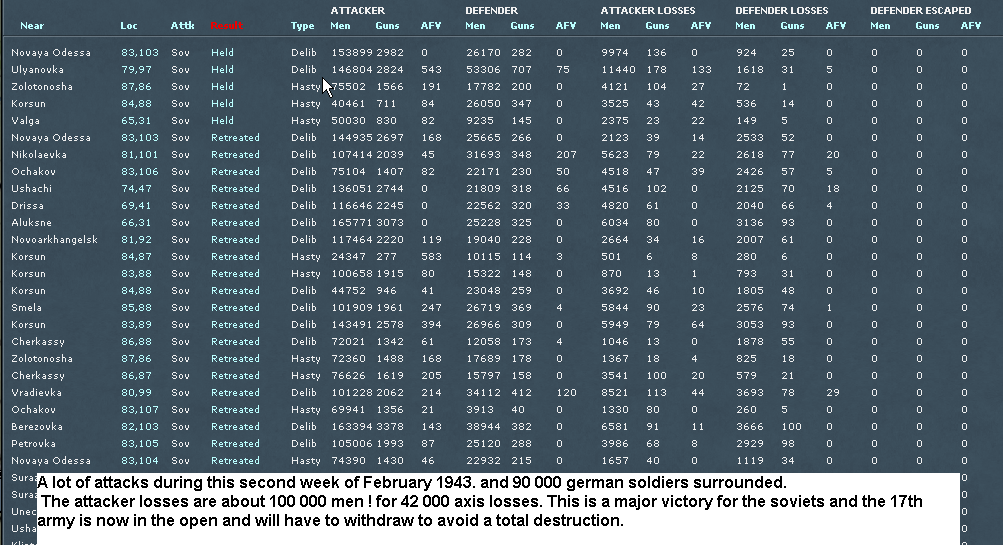Select the Petrovka battle row name
The width and height of the screenshot is (1003, 545).
click(x=33, y=443)
